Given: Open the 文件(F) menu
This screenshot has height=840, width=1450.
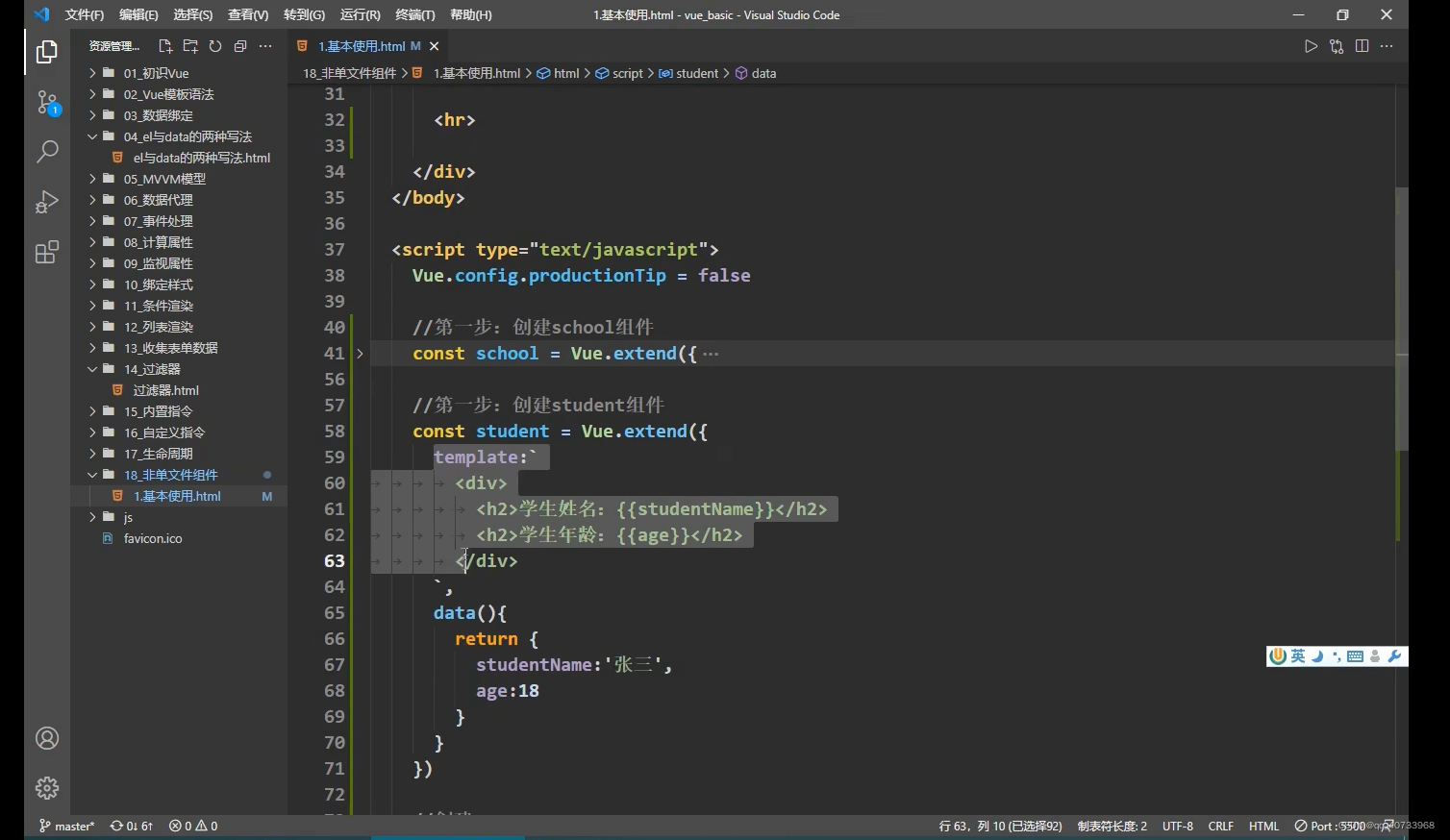Looking at the screenshot, I should pyautogui.click(x=85, y=14).
